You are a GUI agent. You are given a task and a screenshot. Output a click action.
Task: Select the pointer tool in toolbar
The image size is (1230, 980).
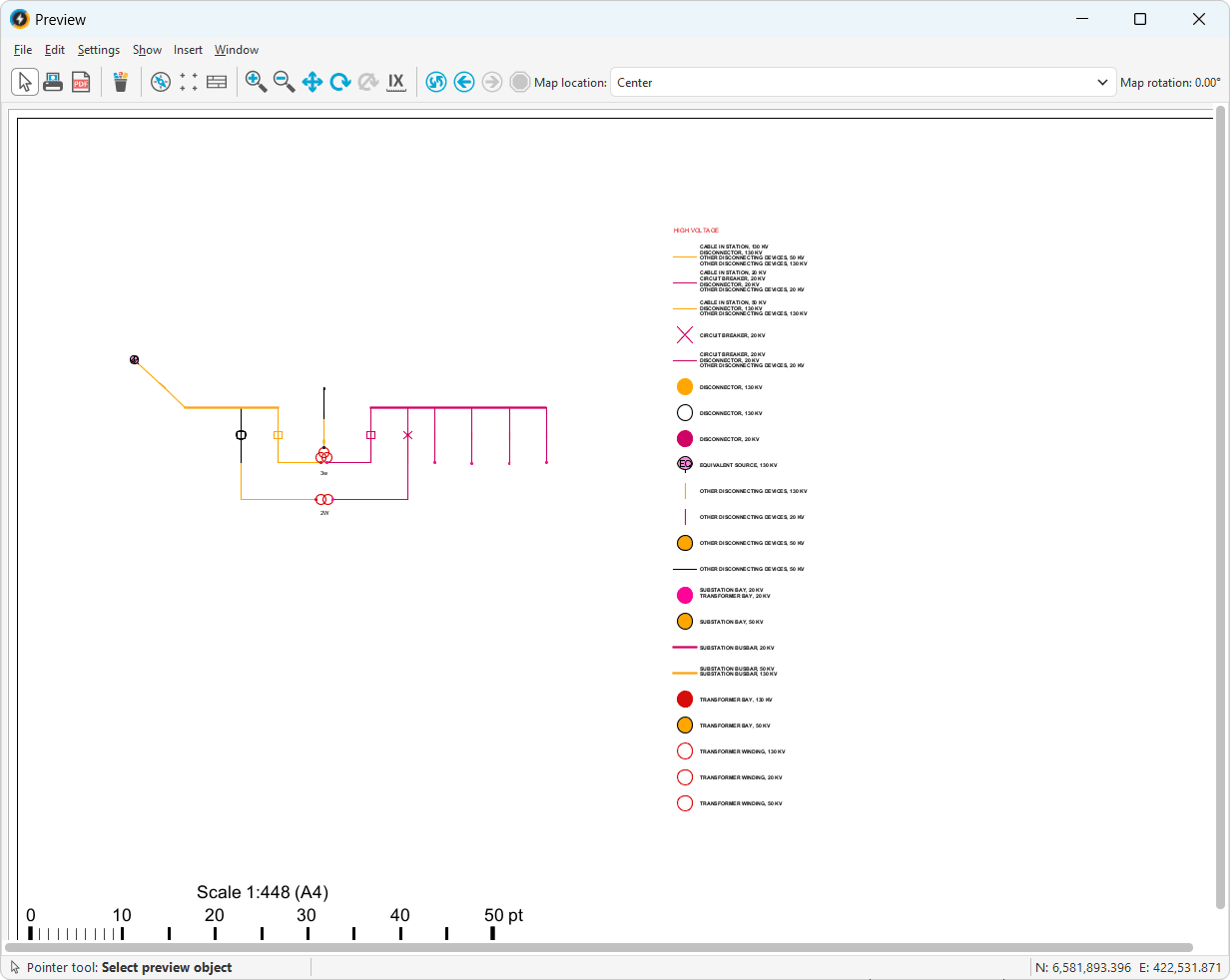(25, 82)
